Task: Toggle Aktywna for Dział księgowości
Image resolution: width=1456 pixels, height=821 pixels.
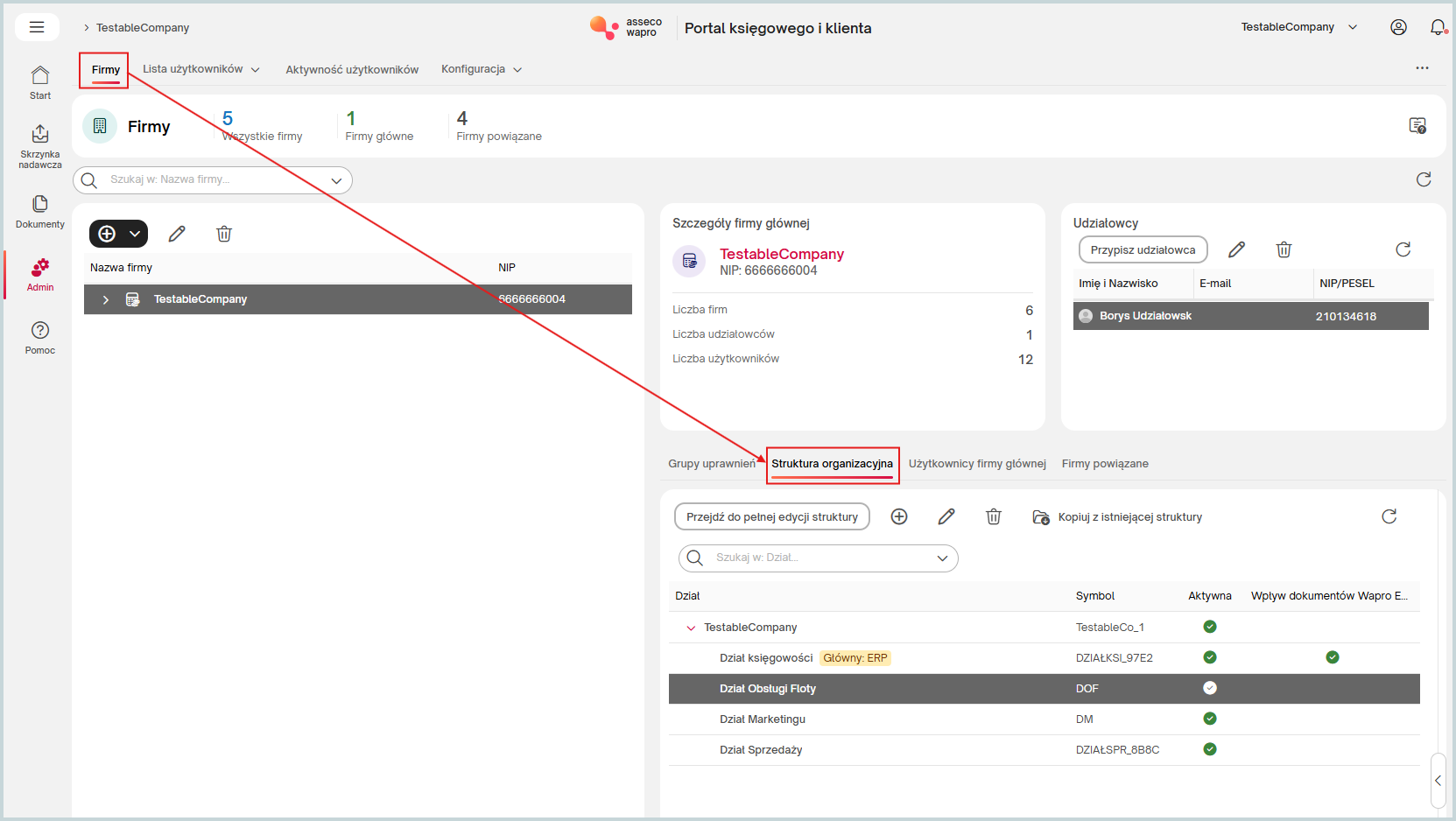Action: coord(1210,657)
